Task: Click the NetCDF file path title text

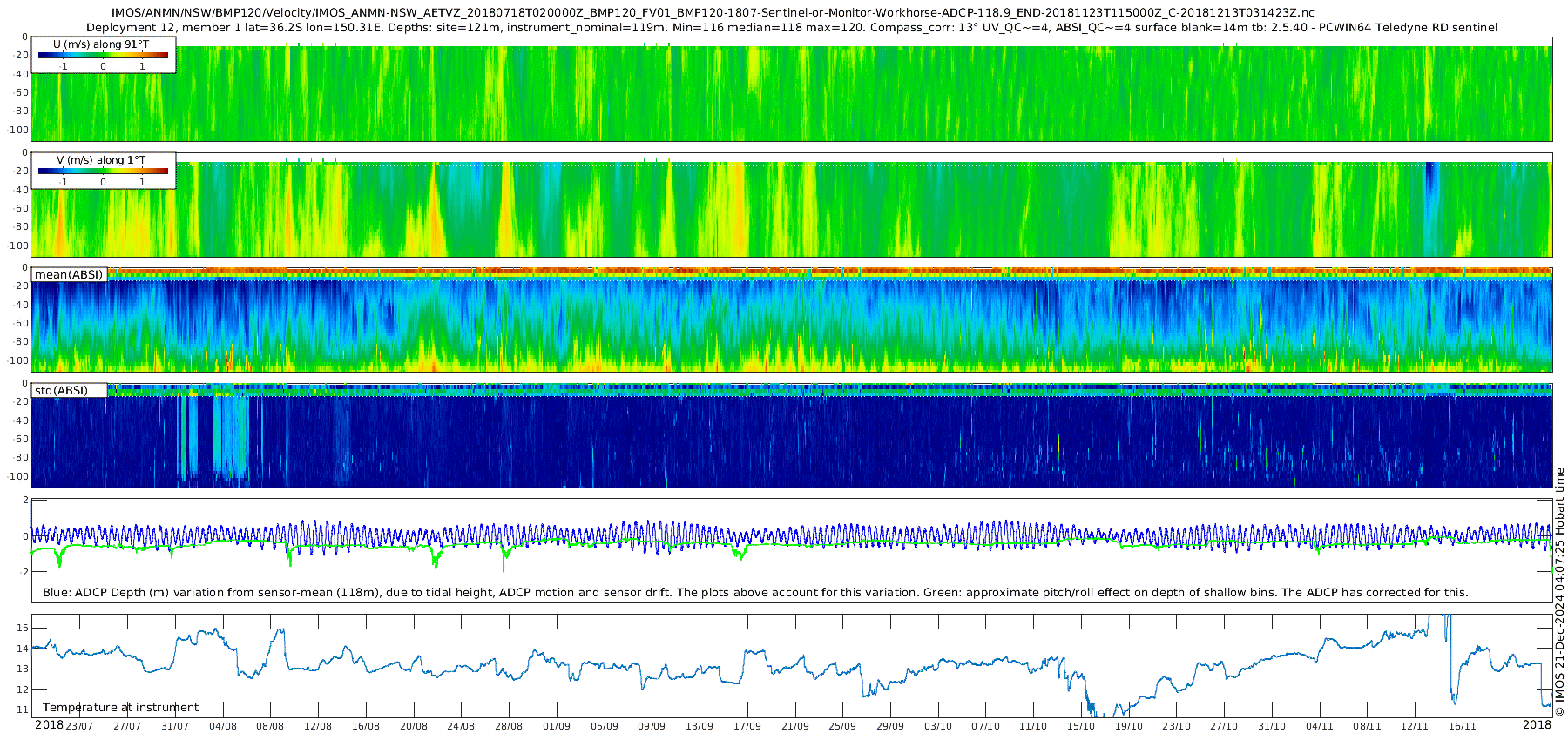Action: click(x=713, y=13)
